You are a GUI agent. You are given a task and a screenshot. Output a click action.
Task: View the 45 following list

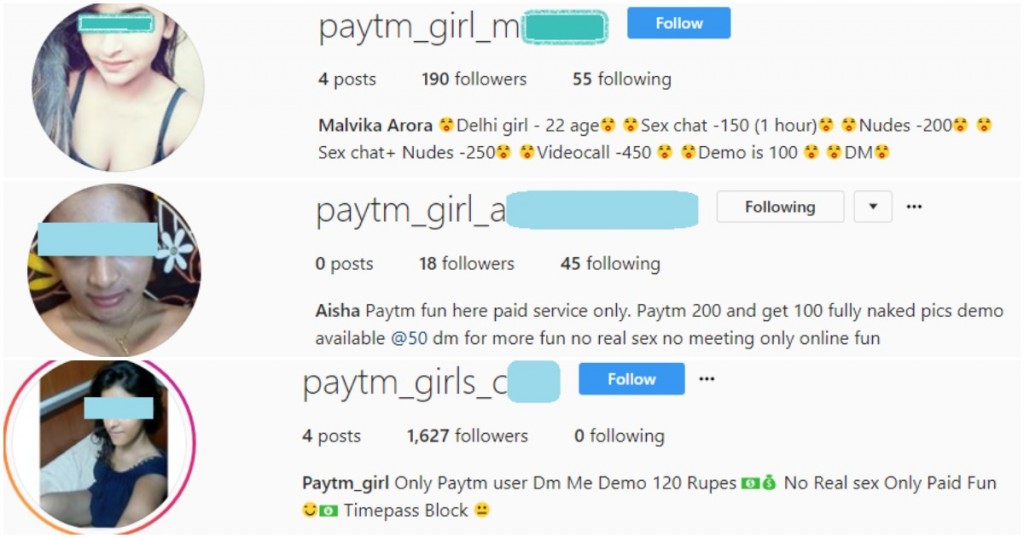point(610,264)
